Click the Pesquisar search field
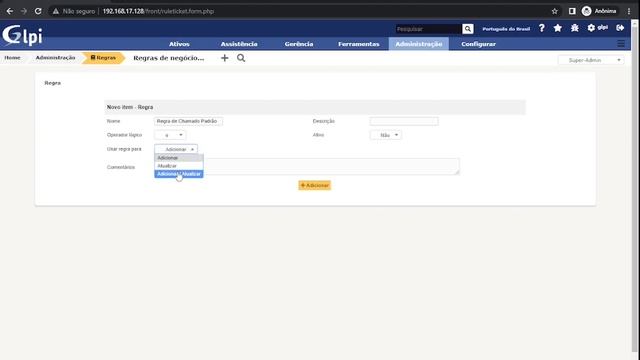 click(429, 29)
